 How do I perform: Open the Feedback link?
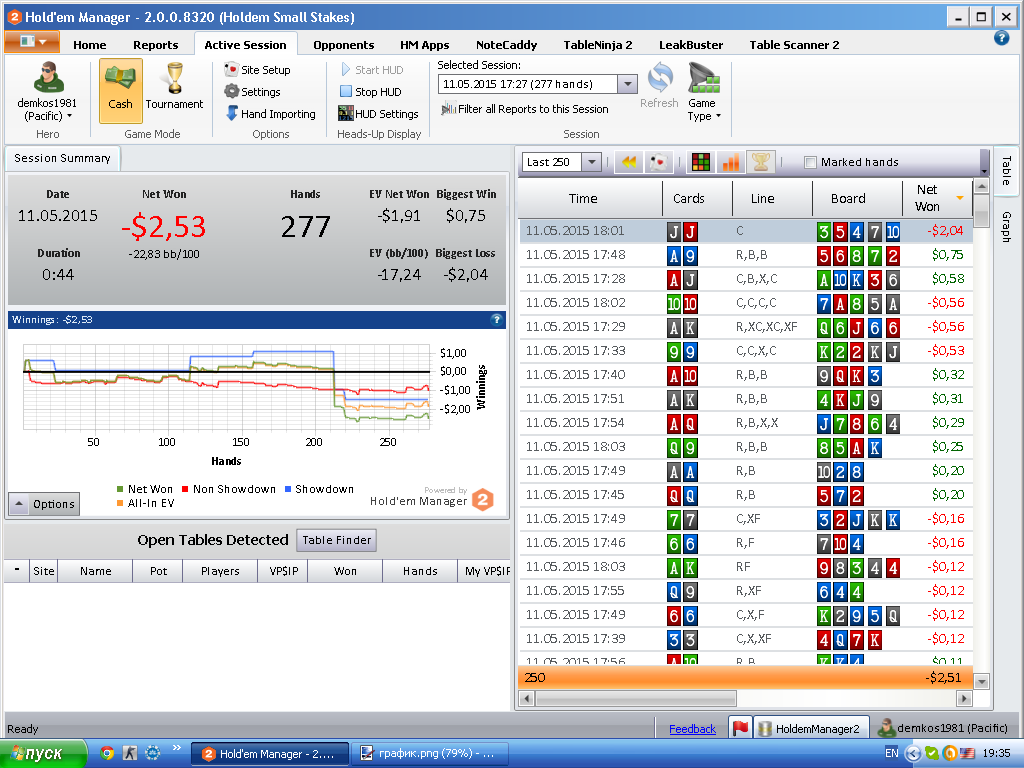(x=692, y=729)
